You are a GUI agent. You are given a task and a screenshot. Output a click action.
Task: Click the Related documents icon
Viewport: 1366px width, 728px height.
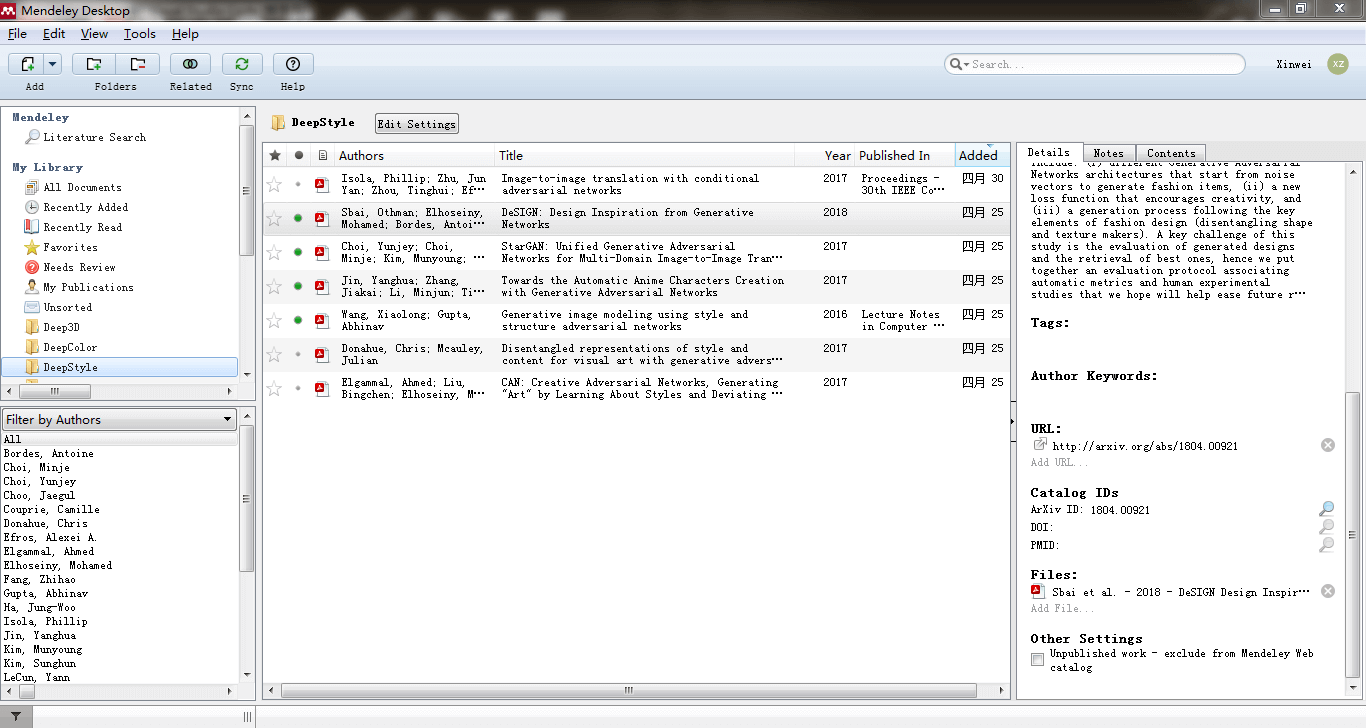pos(190,64)
